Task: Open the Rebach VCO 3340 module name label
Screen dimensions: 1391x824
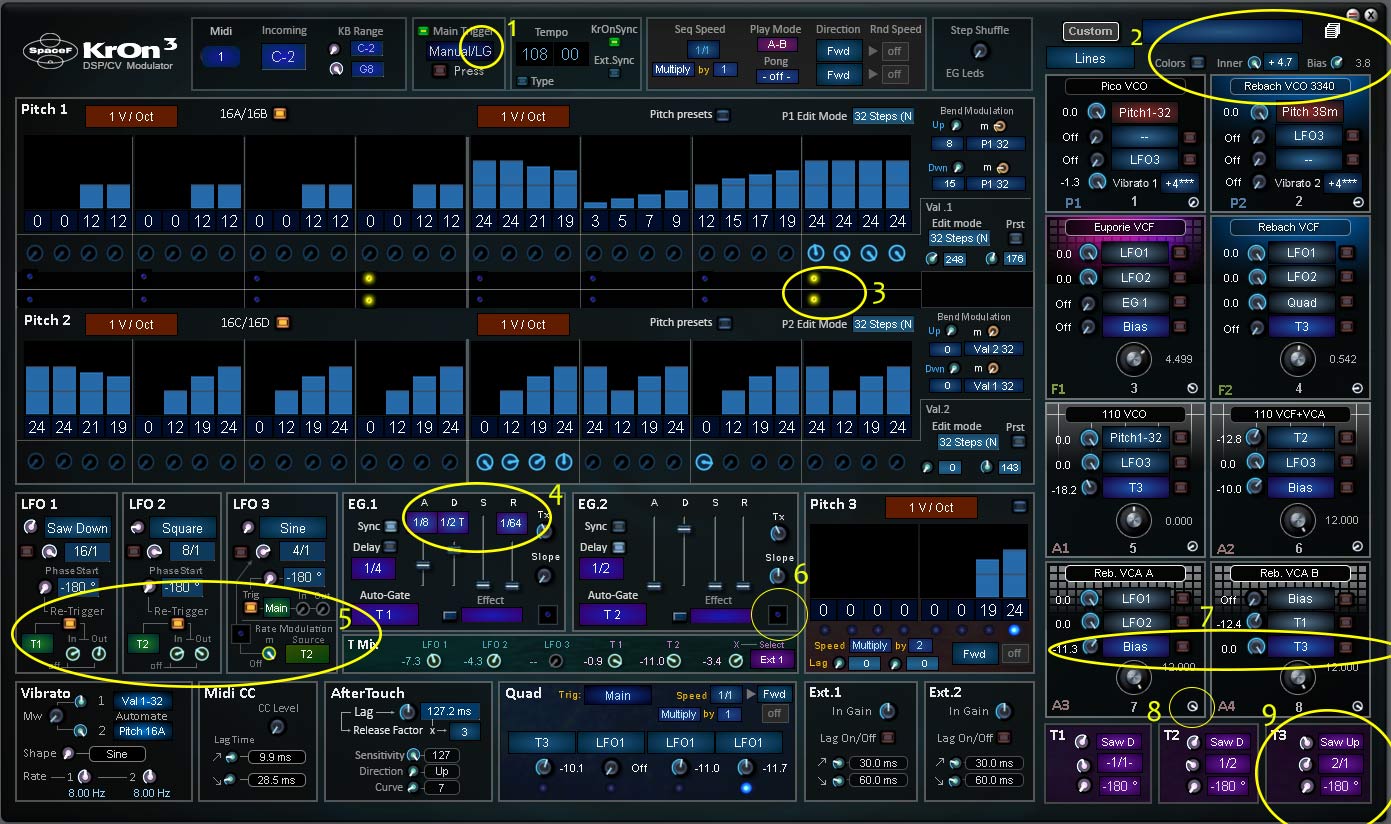Action: pyautogui.click(x=1288, y=87)
